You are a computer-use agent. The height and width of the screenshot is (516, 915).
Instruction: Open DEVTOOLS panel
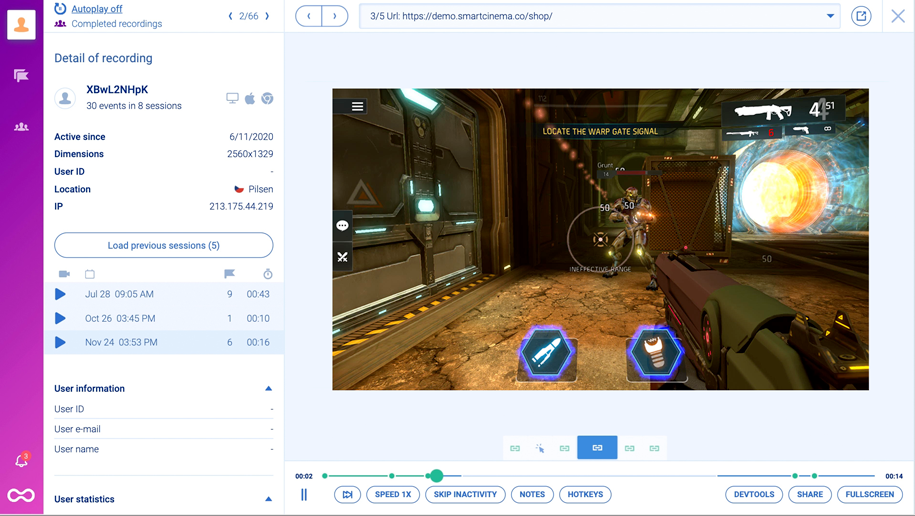754,494
